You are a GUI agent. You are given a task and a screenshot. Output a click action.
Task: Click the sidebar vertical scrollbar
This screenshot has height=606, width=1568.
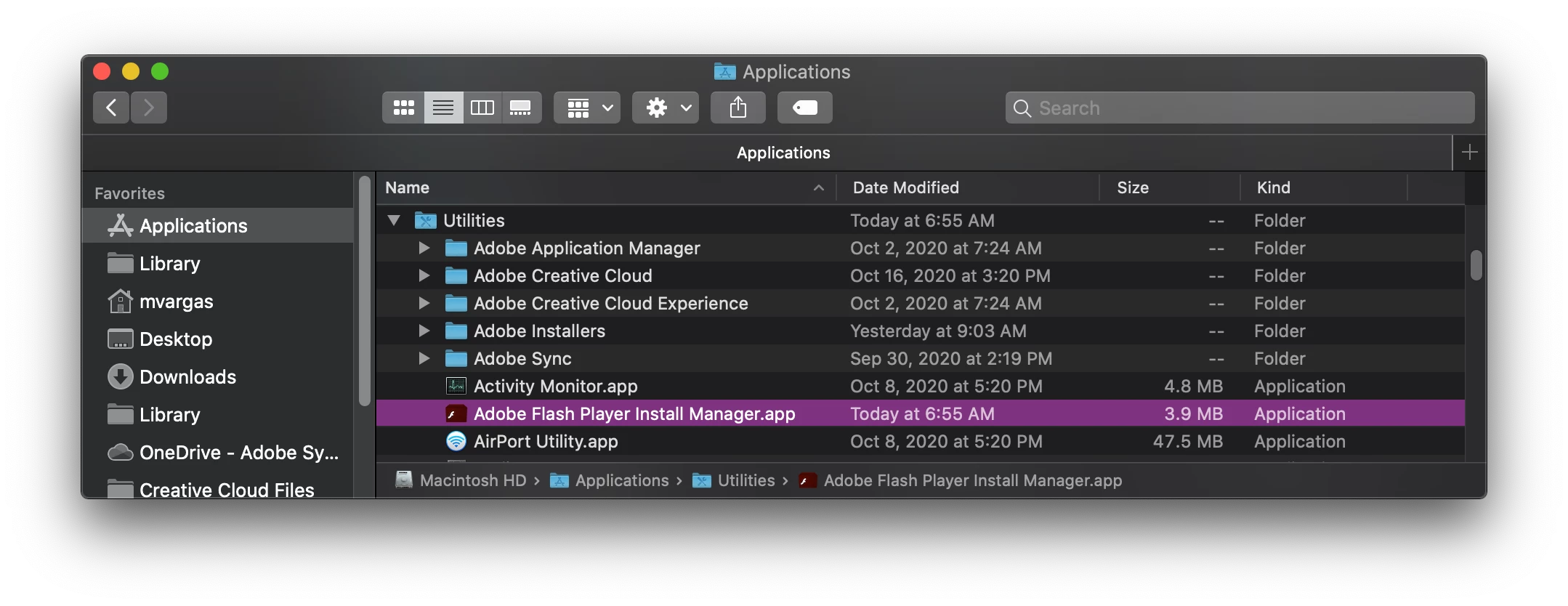click(x=365, y=291)
